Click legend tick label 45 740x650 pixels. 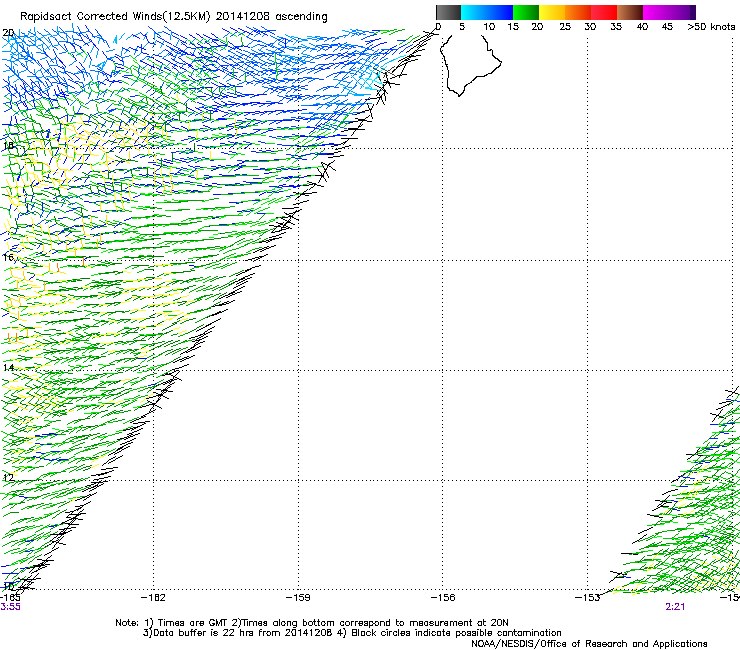[667, 27]
